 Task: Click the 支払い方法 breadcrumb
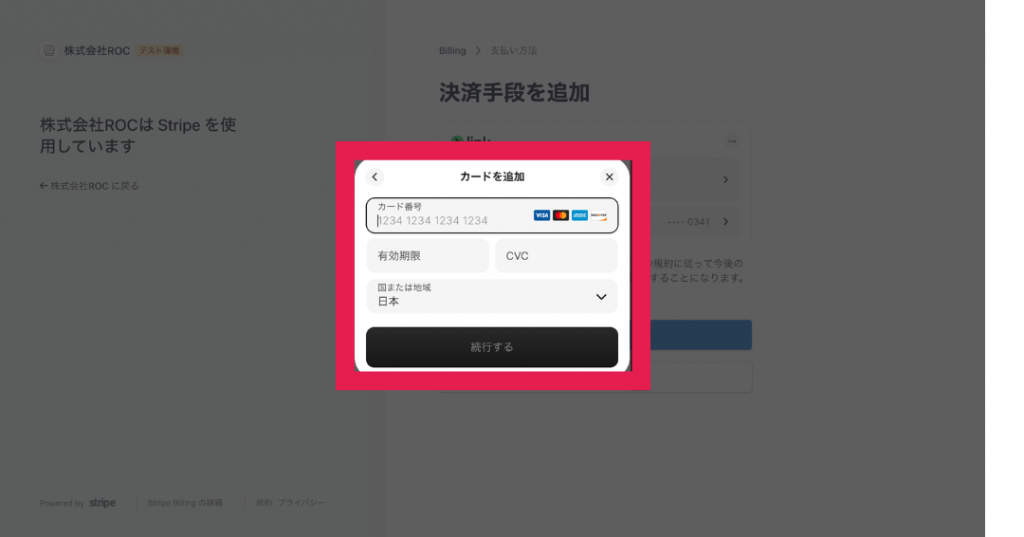coord(513,50)
